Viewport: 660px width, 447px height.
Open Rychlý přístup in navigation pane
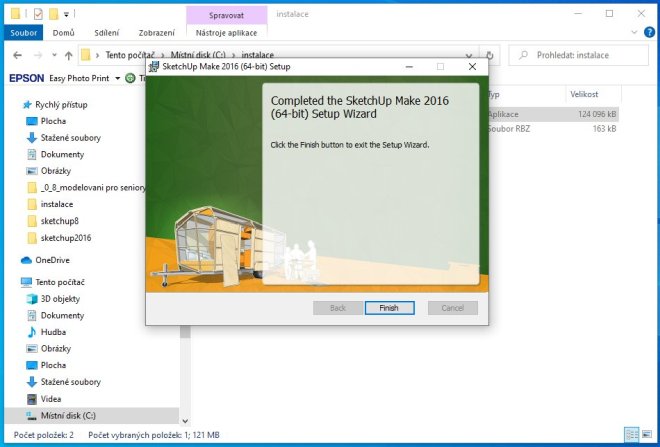click(x=61, y=105)
